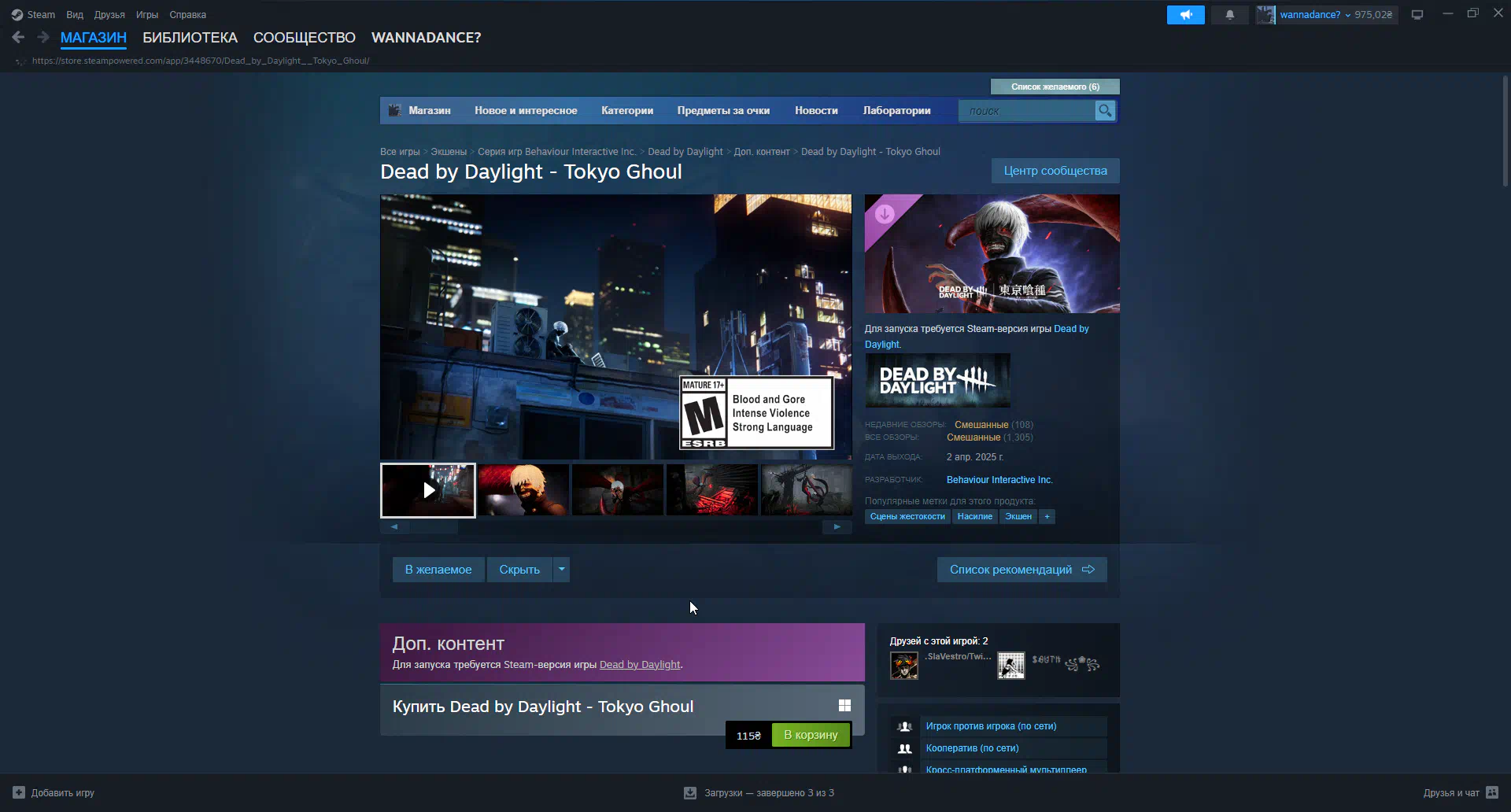This screenshot has width=1511, height=812.
Task: Open the Друзья menu
Action: (x=109, y=15)
